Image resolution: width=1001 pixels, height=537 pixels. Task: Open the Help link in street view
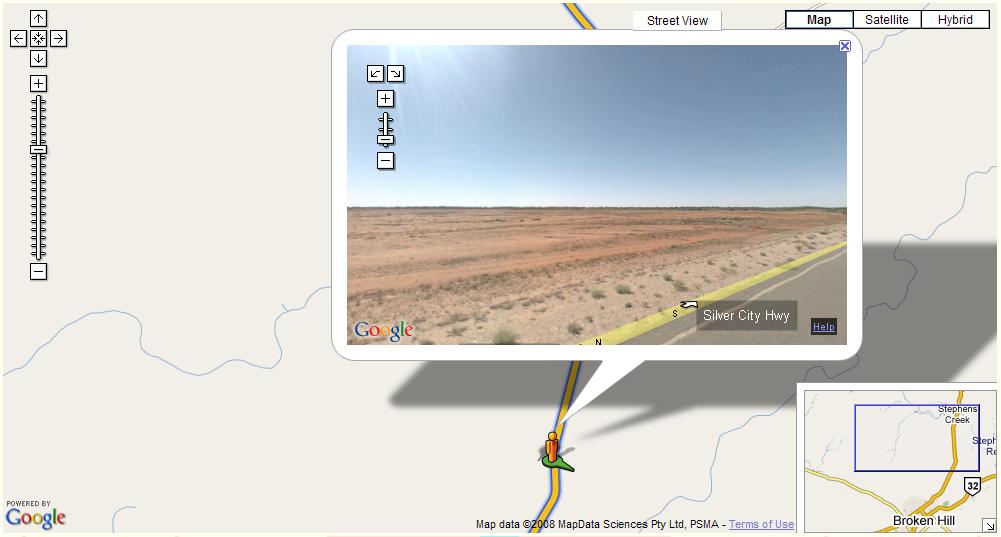point(824,326)
